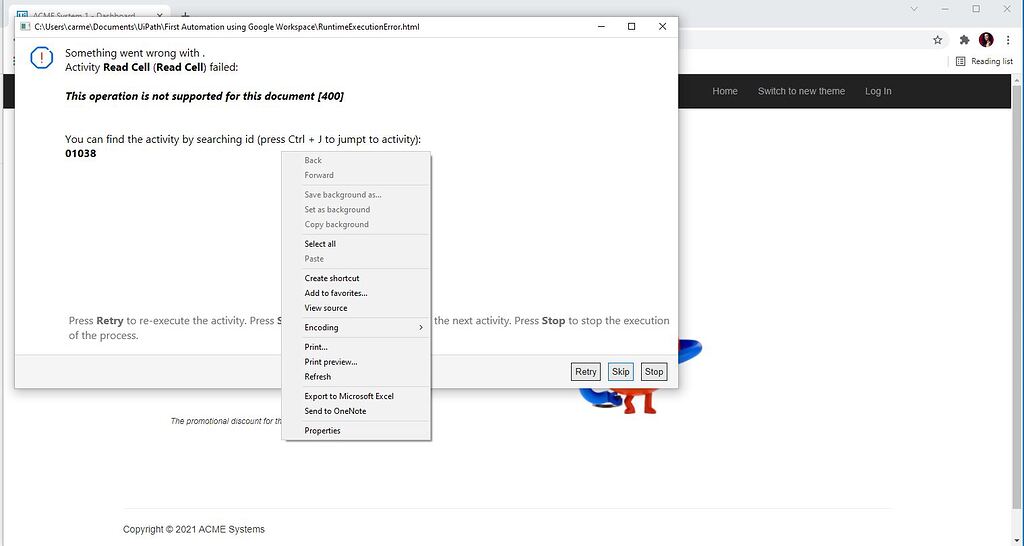Open Chrome profile avatar
1024x546 pixels.
coord(986,40)
